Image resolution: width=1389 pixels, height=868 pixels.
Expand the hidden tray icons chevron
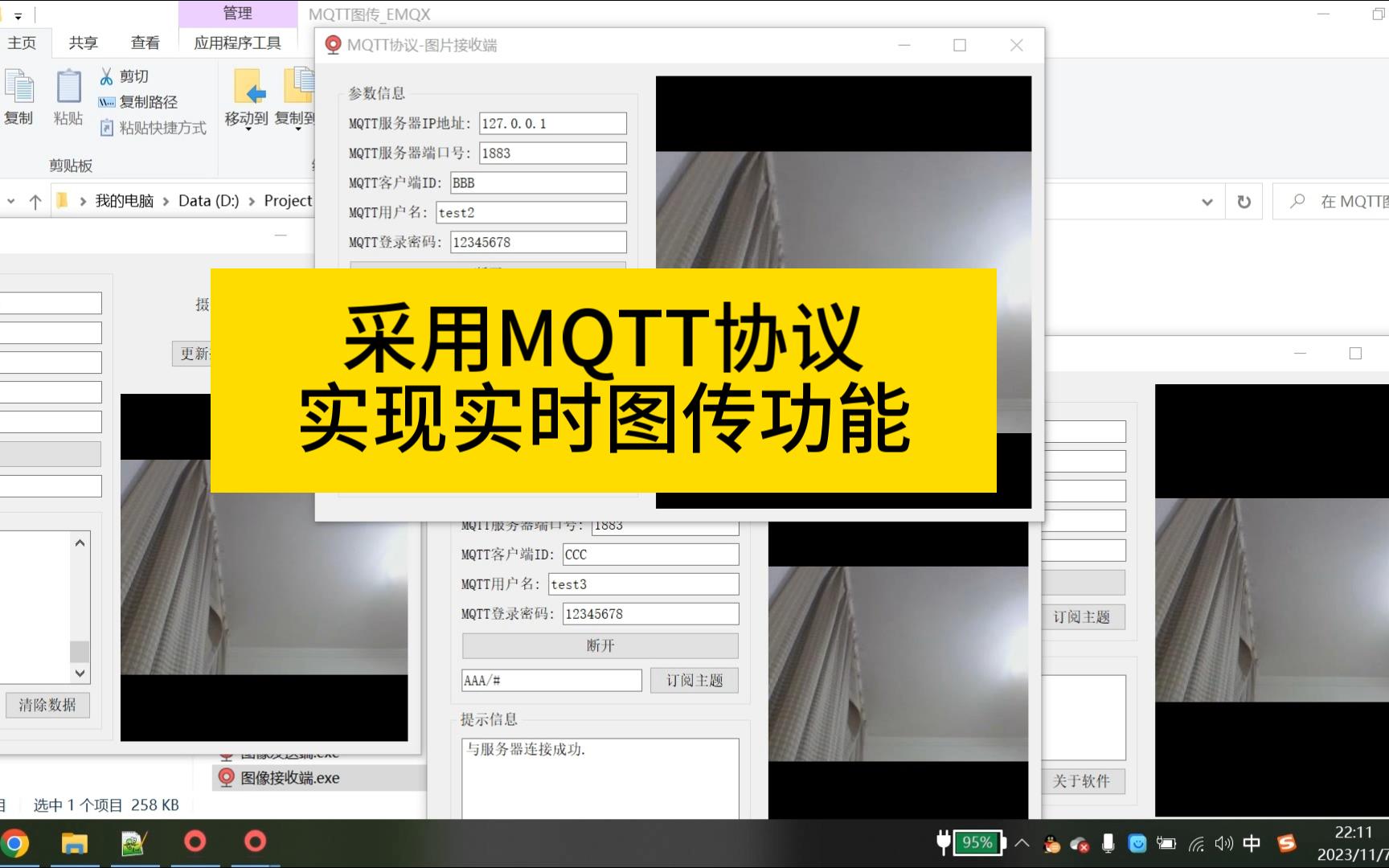click(1022, 843)
